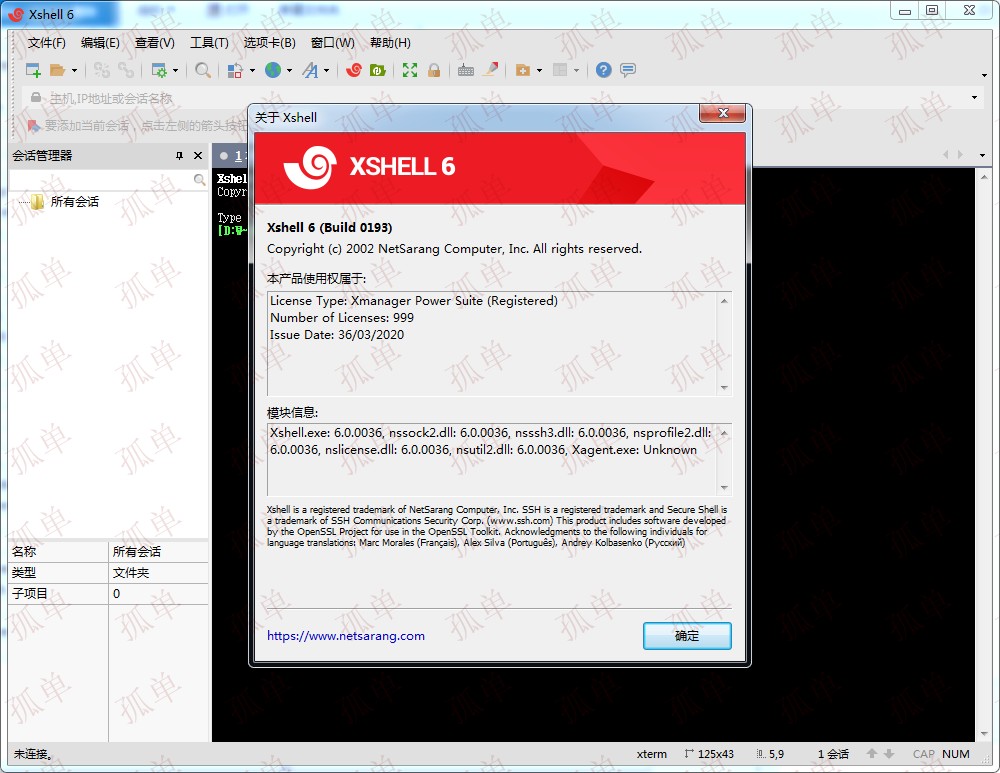Click the Session Manager search magnifier
The image size is (1000, 773).
click(x=199, y=180)
